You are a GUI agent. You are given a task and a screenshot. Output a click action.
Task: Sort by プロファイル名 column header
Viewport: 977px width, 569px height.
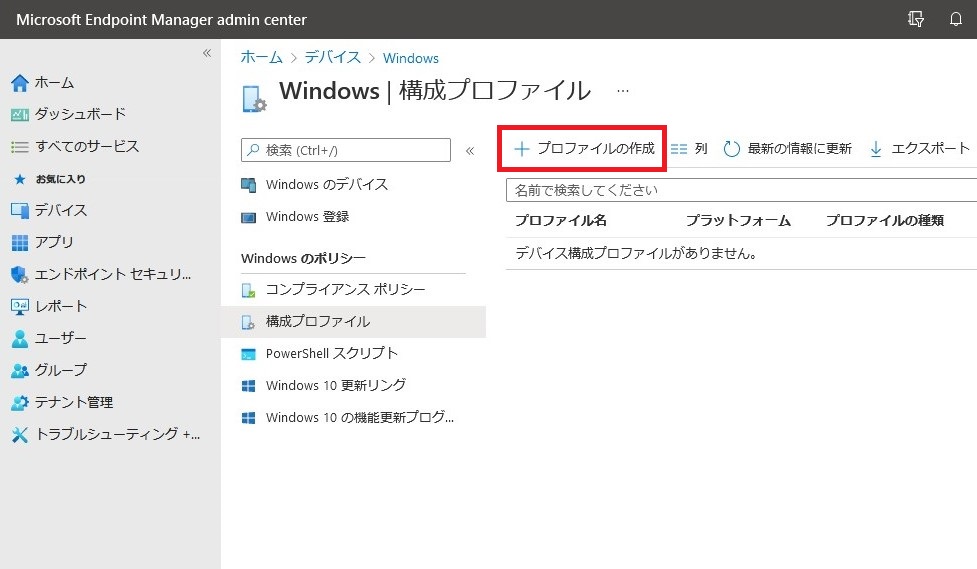tap(561, 221)
